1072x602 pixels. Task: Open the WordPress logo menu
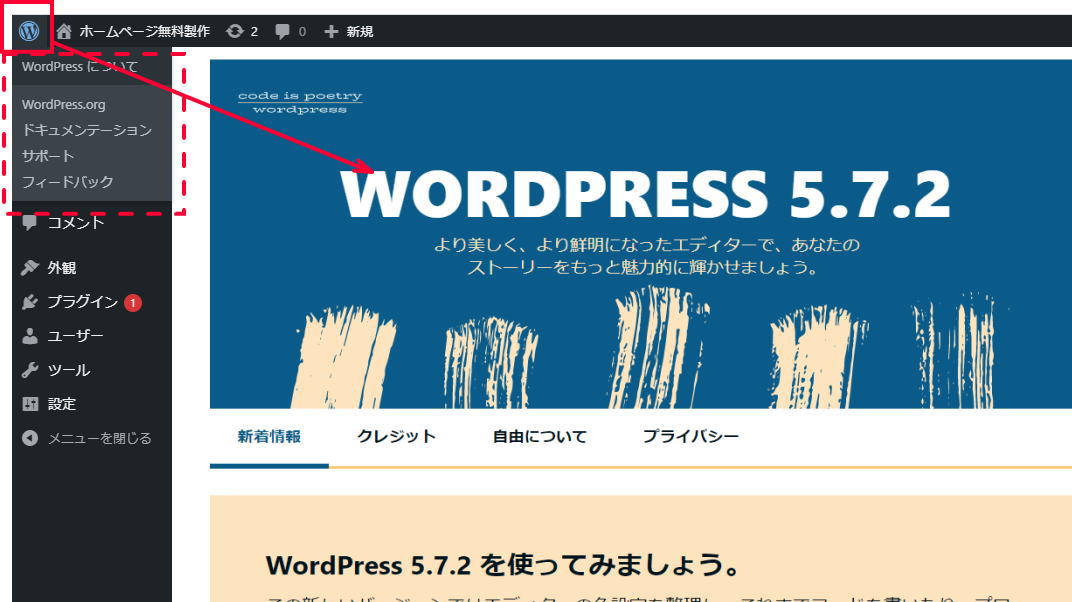pyautogui.click(x=29, y=31)
